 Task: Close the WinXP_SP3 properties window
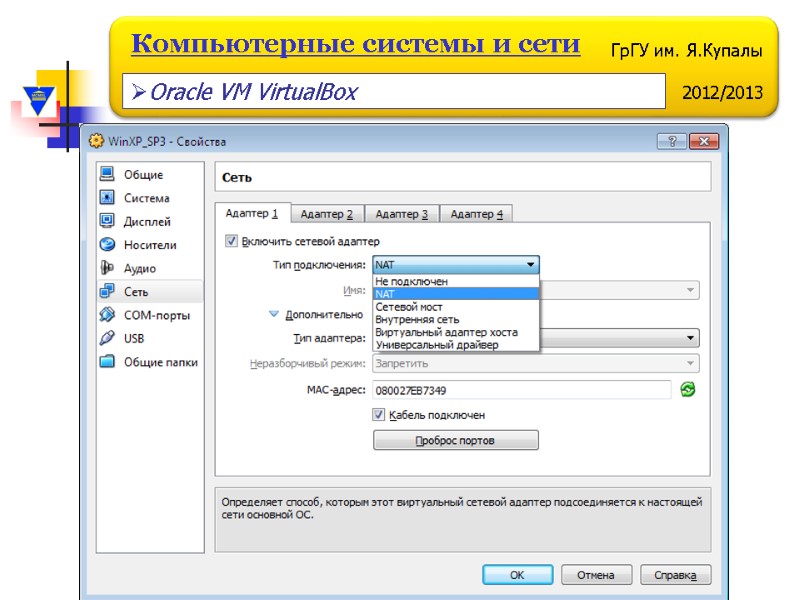pyautogui.click(x=704, y=141)
